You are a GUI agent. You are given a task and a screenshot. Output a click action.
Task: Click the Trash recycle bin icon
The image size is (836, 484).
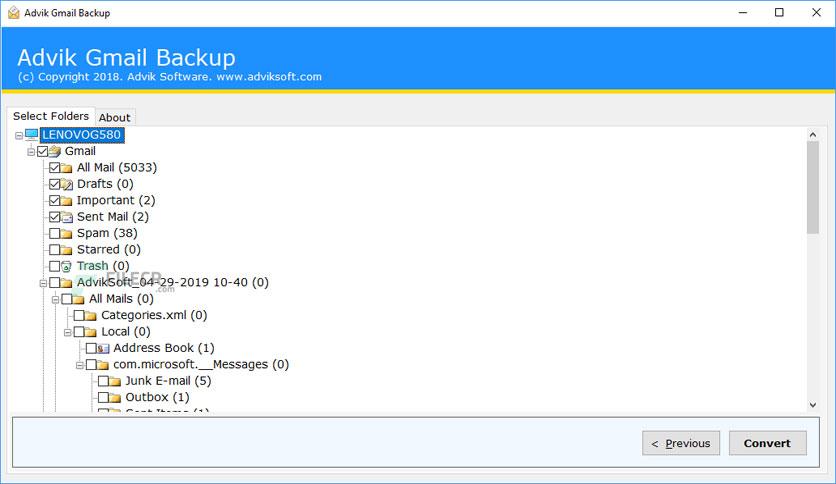(66, 267)
